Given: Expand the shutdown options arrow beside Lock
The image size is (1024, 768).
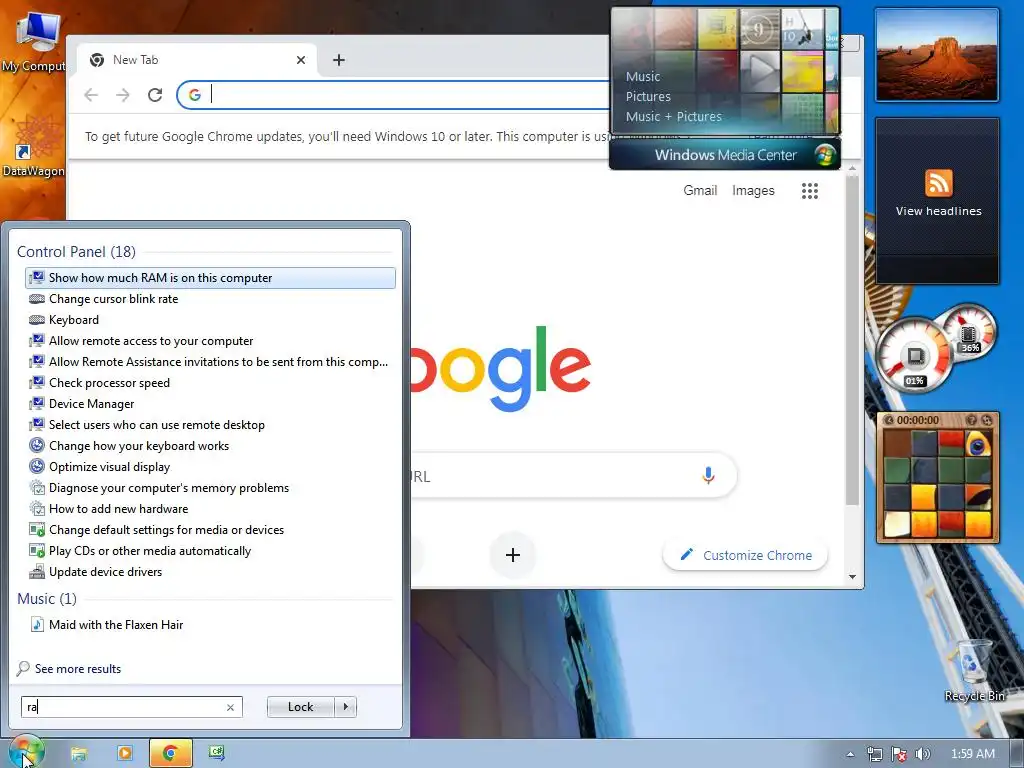Looking at the screenshot, I should pyautogui.click(x=345, y=707).
